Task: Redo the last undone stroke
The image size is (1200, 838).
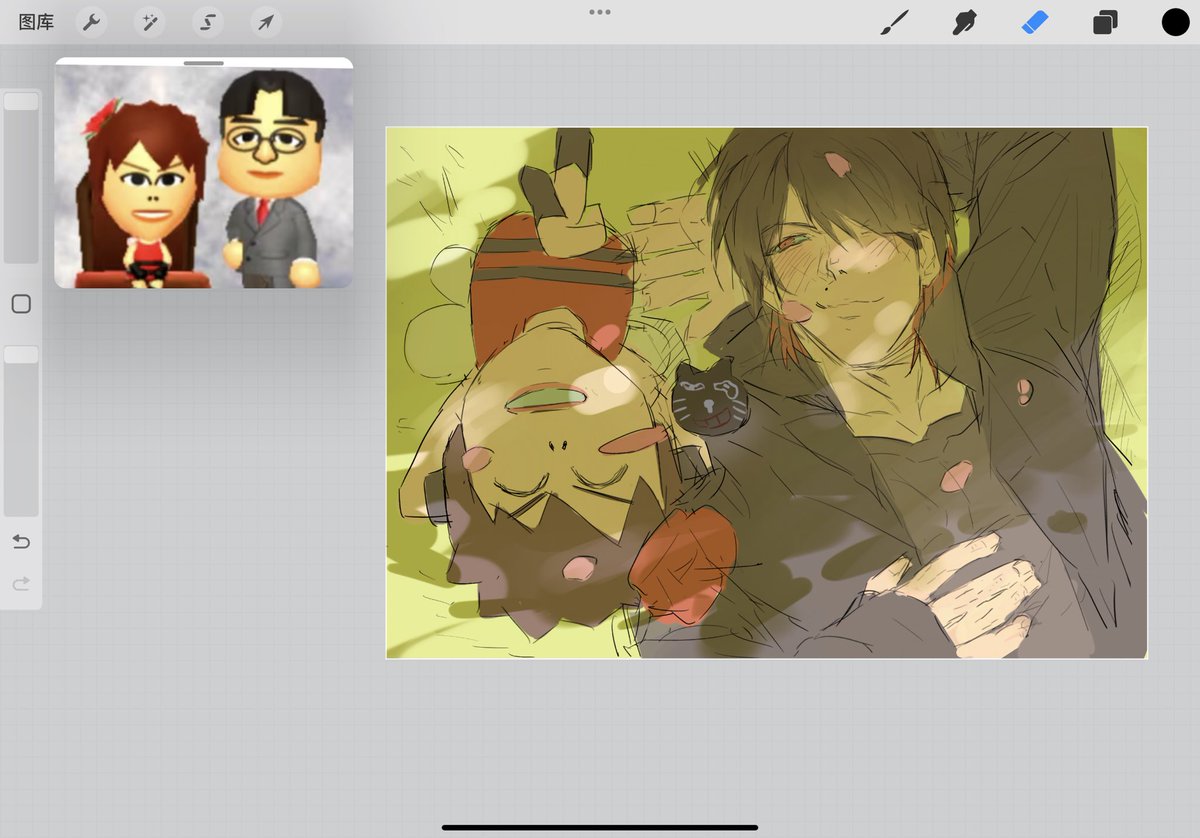Action: pos(21,583)
